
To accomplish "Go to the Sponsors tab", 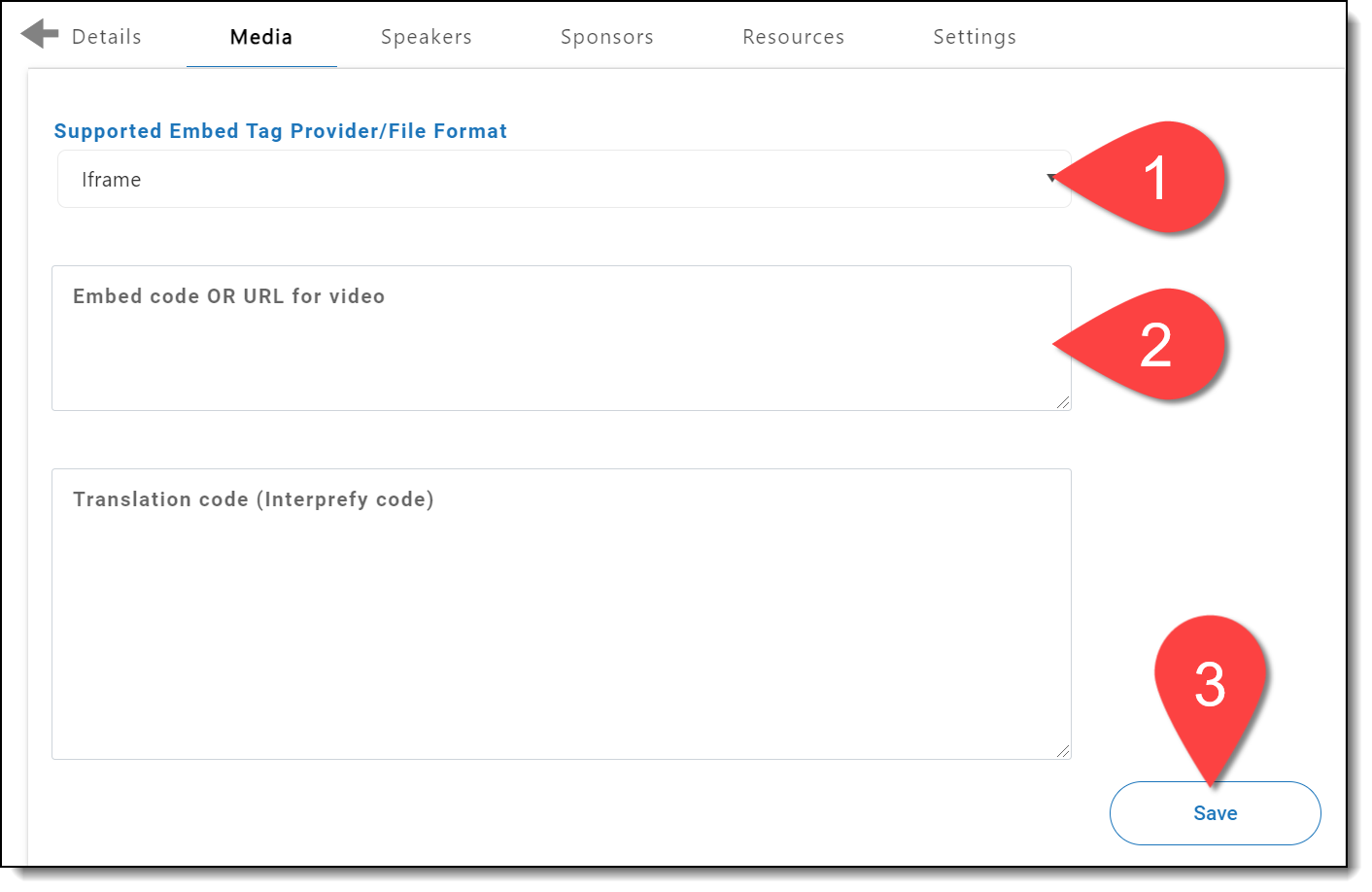I will pyautogui.click(x=606, y=37).
